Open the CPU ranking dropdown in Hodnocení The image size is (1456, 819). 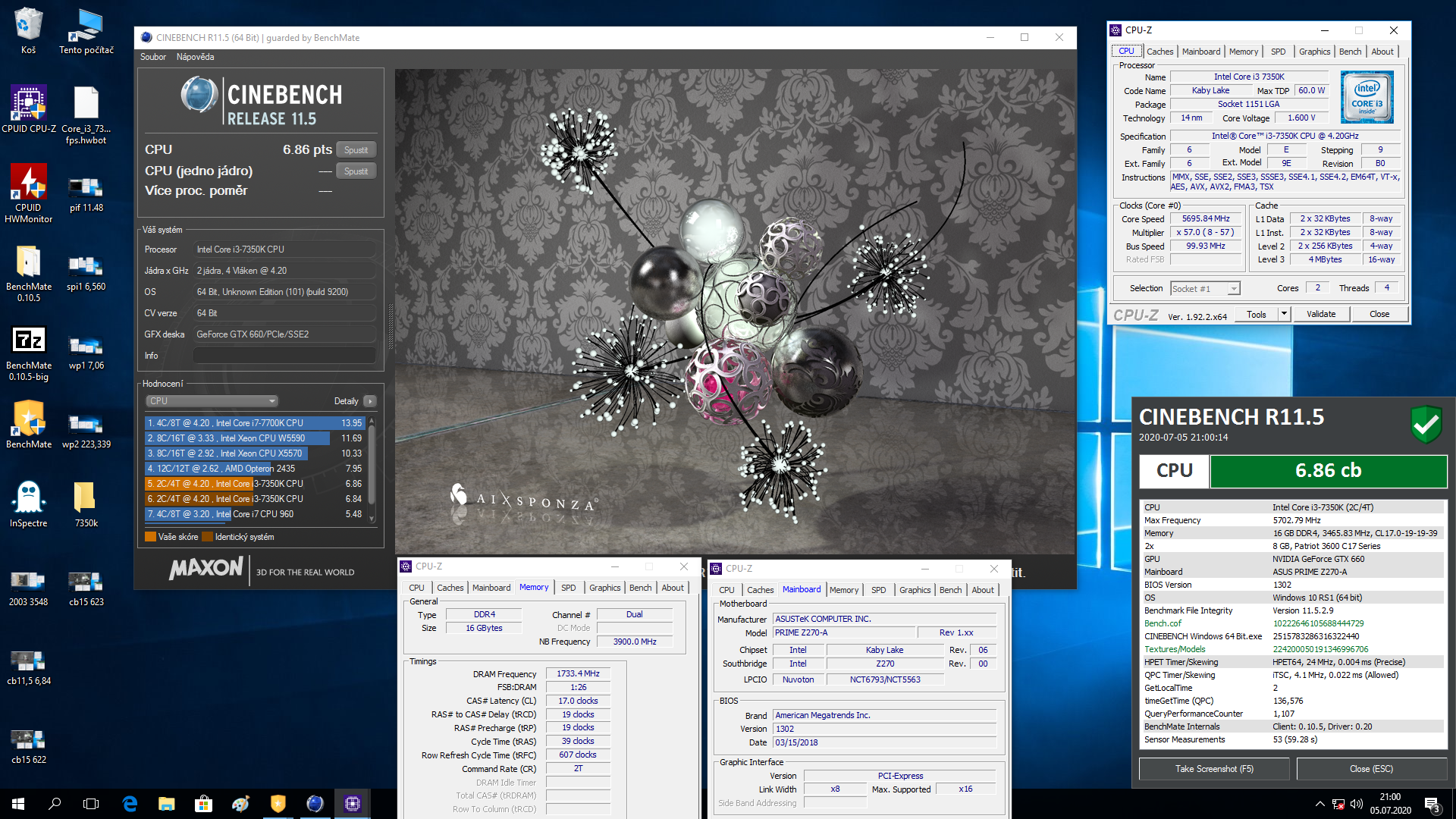coord(212,401)
